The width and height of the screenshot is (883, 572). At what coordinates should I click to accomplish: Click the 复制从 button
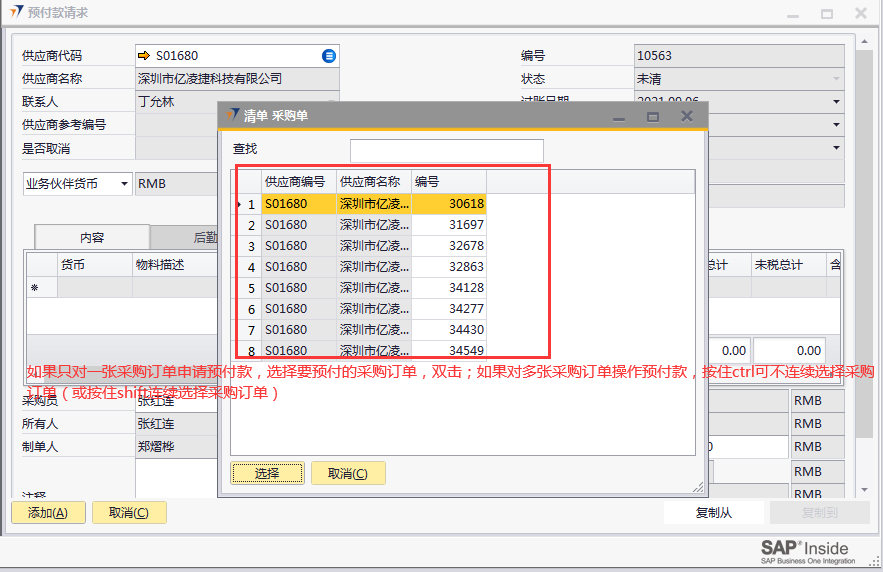click(714, 513)
